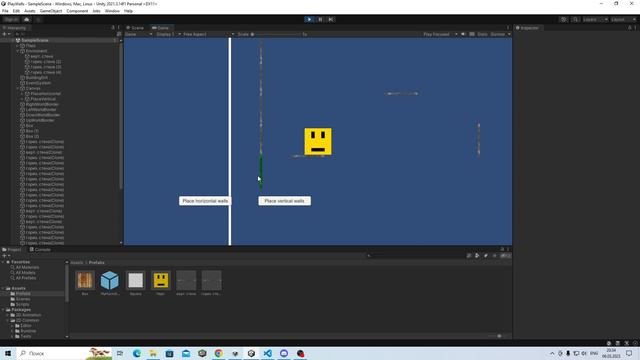This screenshot has height=360, width=640.
Task: Open the Sign in account button
Action: [11, 20]
